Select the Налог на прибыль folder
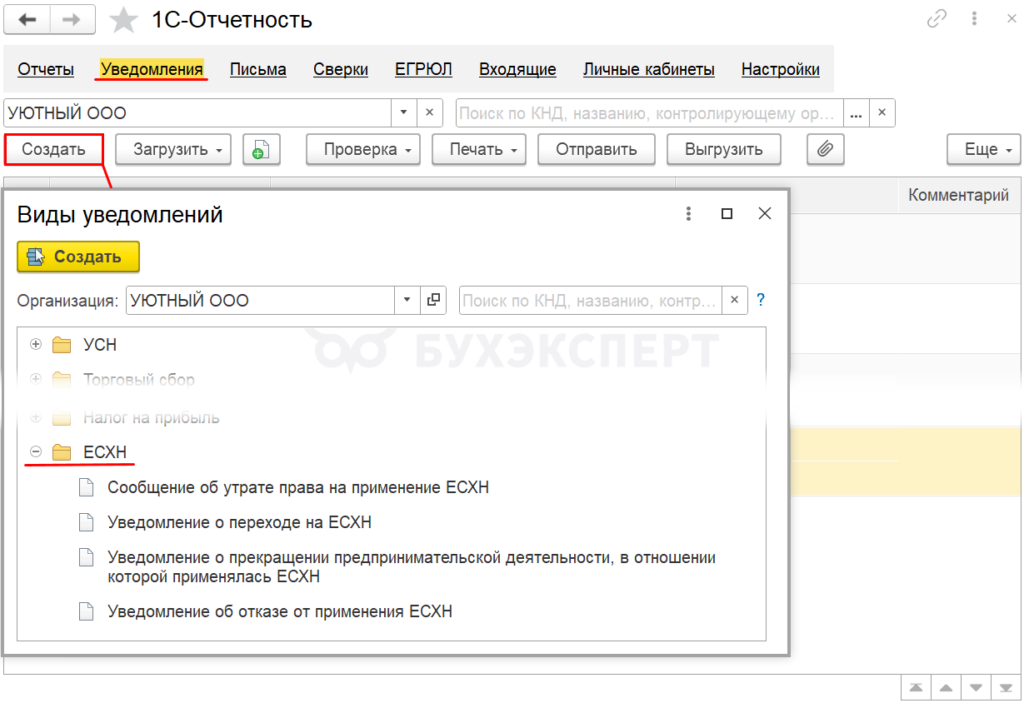Screen dimensions: 1024x703 point(151,417)
